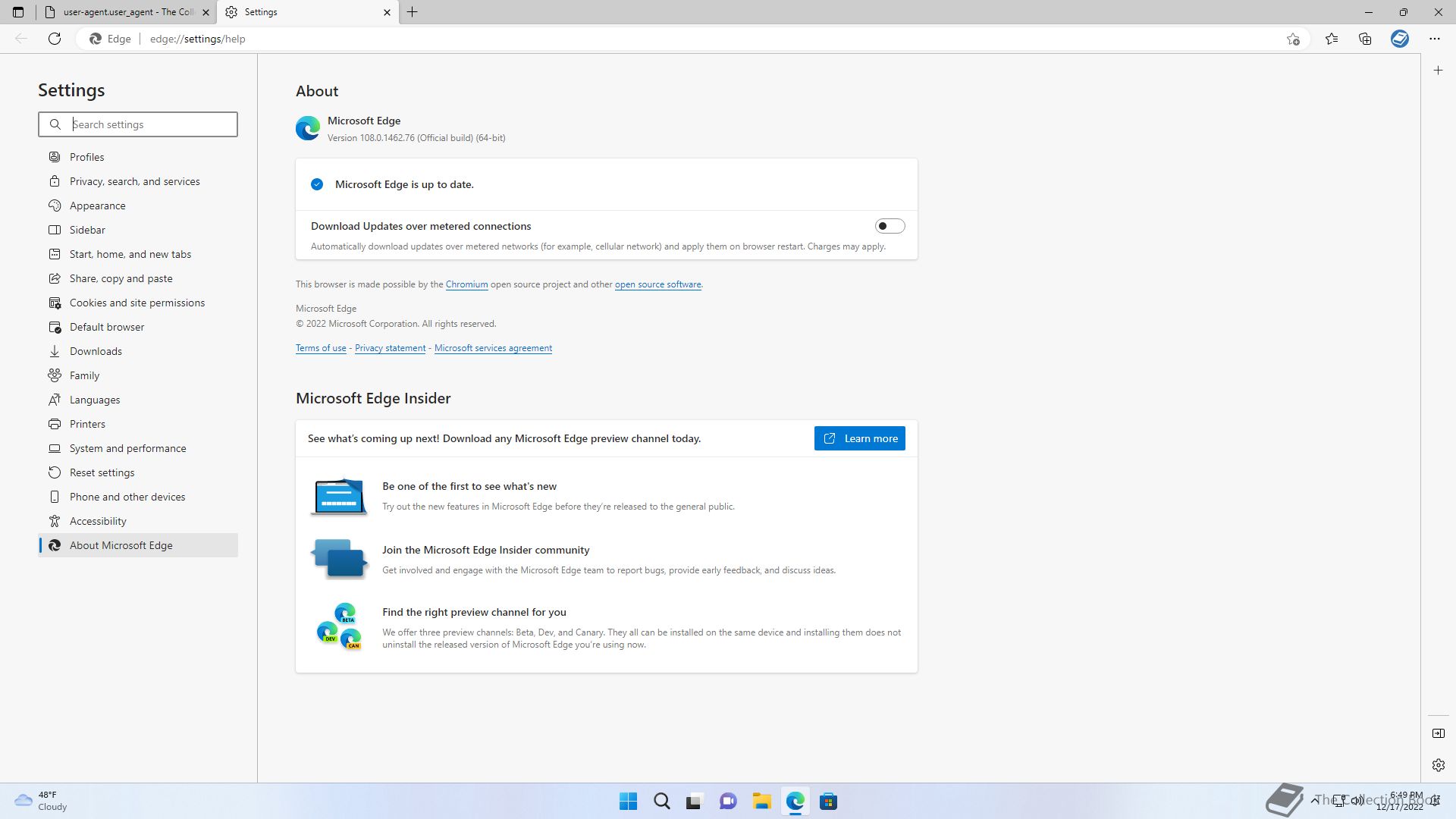This screenshot has height=819, width=1456.
Task: Open File Explorer from taskbar
Action: (761, 802)
